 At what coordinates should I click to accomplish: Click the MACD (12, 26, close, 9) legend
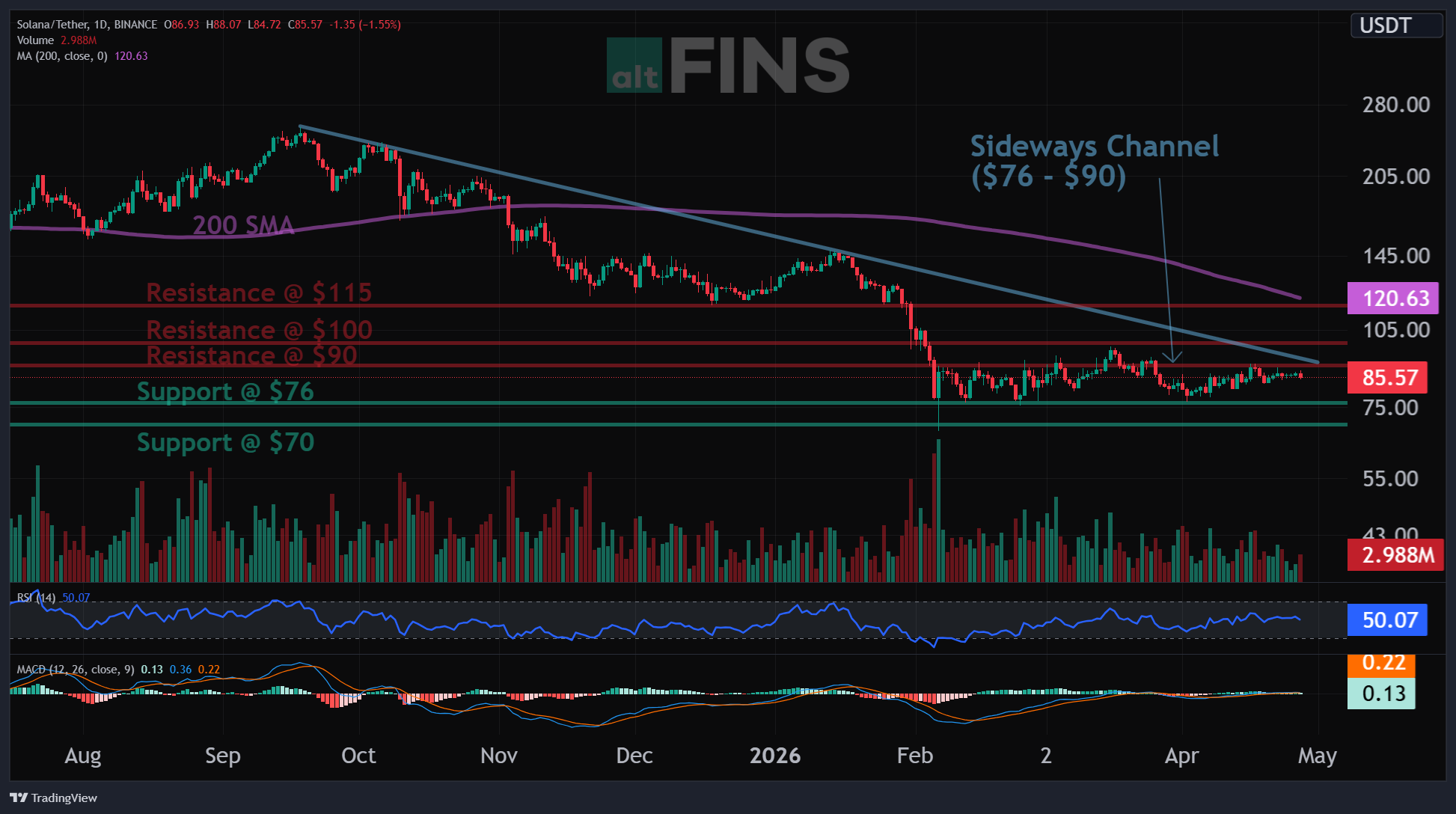[x=75, y=670]
